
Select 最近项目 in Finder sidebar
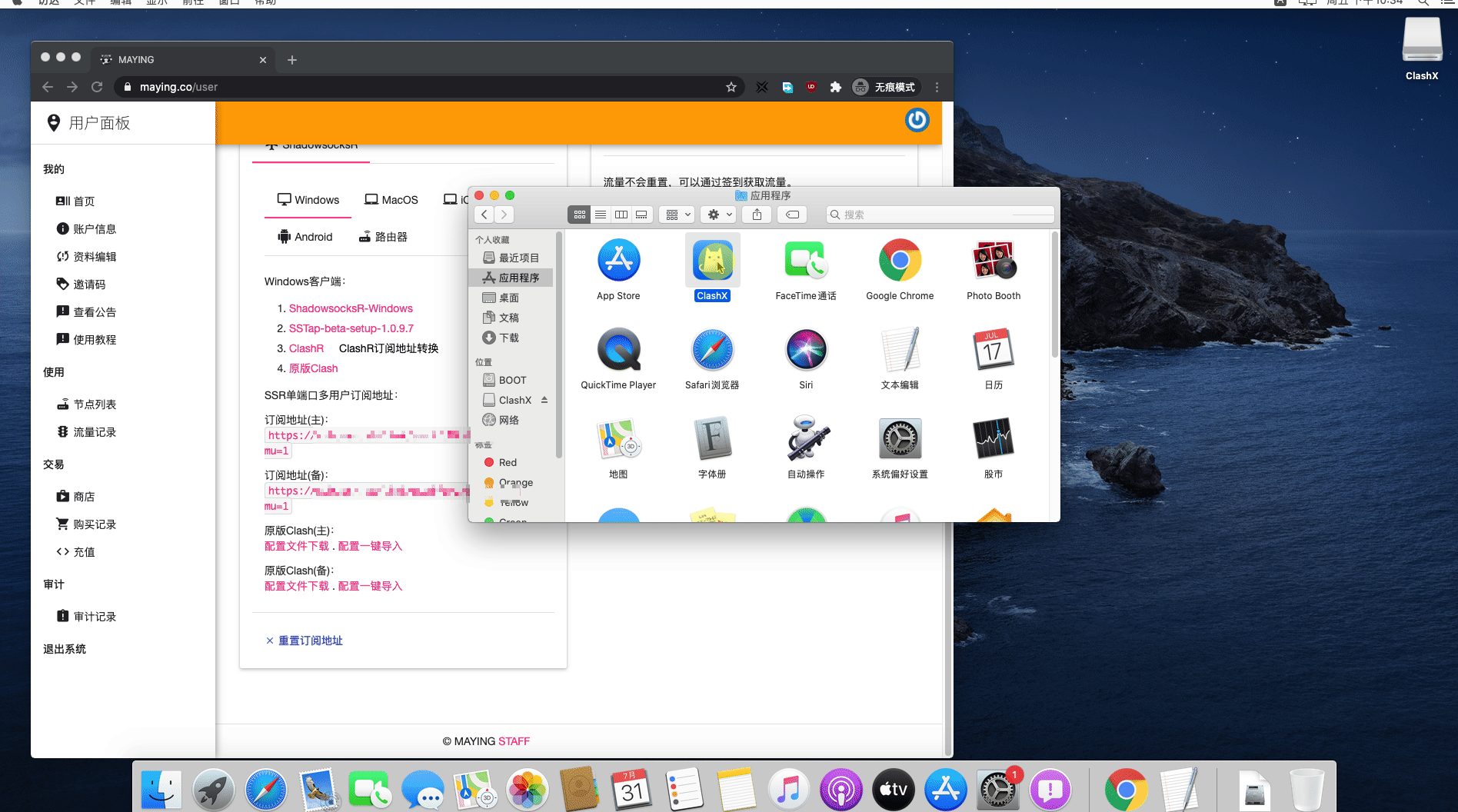(x=511, y=258)
